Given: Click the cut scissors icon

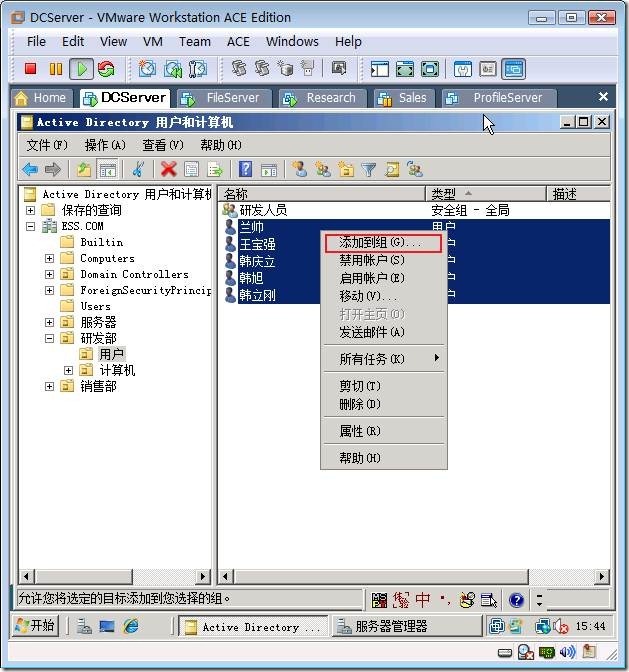Looking at the screenshot, I should click(x=138, y=169).
